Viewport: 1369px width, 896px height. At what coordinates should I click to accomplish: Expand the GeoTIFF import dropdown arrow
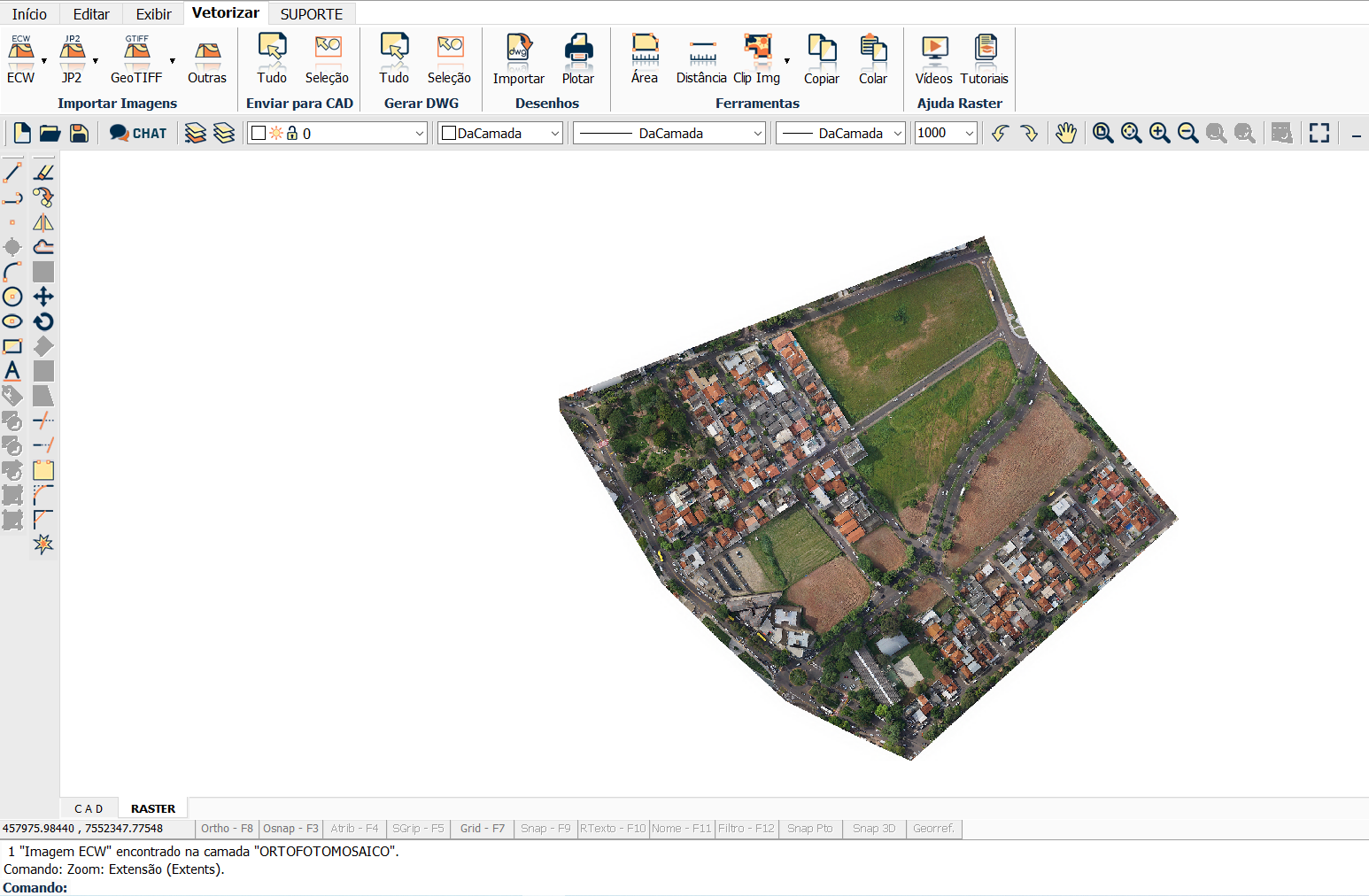[172, 61]
